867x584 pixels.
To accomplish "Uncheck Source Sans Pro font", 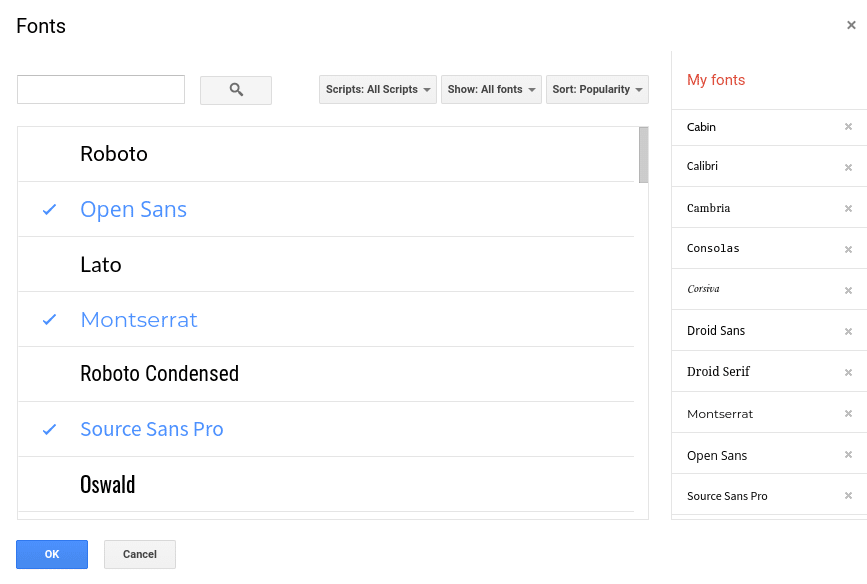I will coord(326,429).
